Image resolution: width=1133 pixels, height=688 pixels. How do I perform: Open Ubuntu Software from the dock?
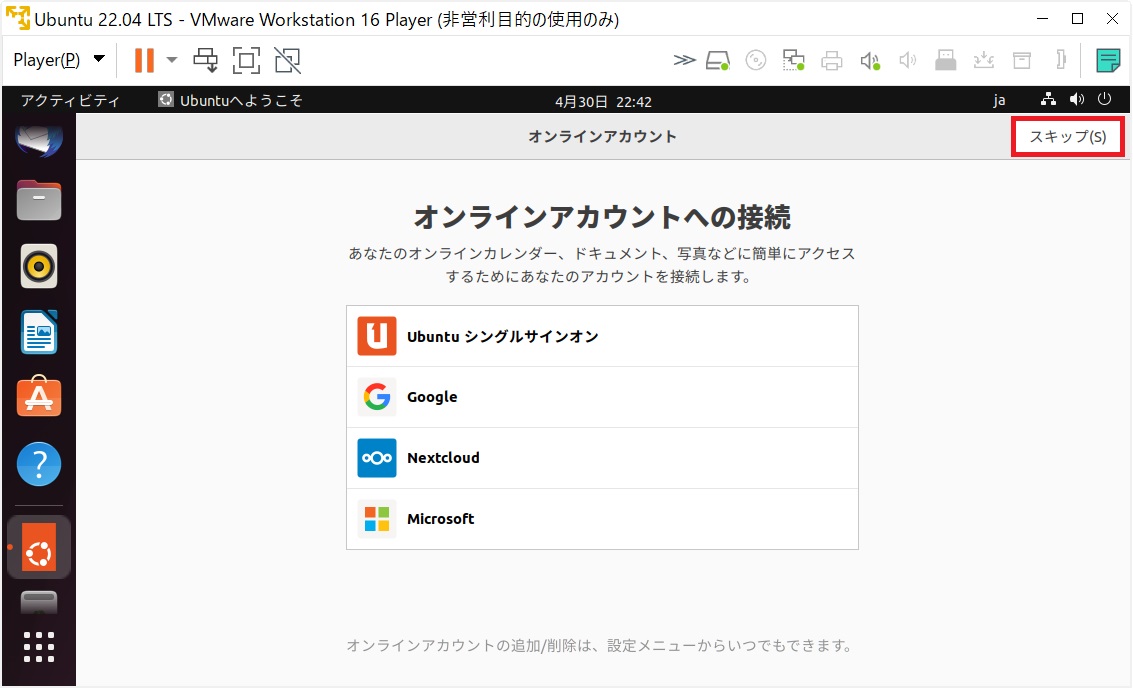39,397
